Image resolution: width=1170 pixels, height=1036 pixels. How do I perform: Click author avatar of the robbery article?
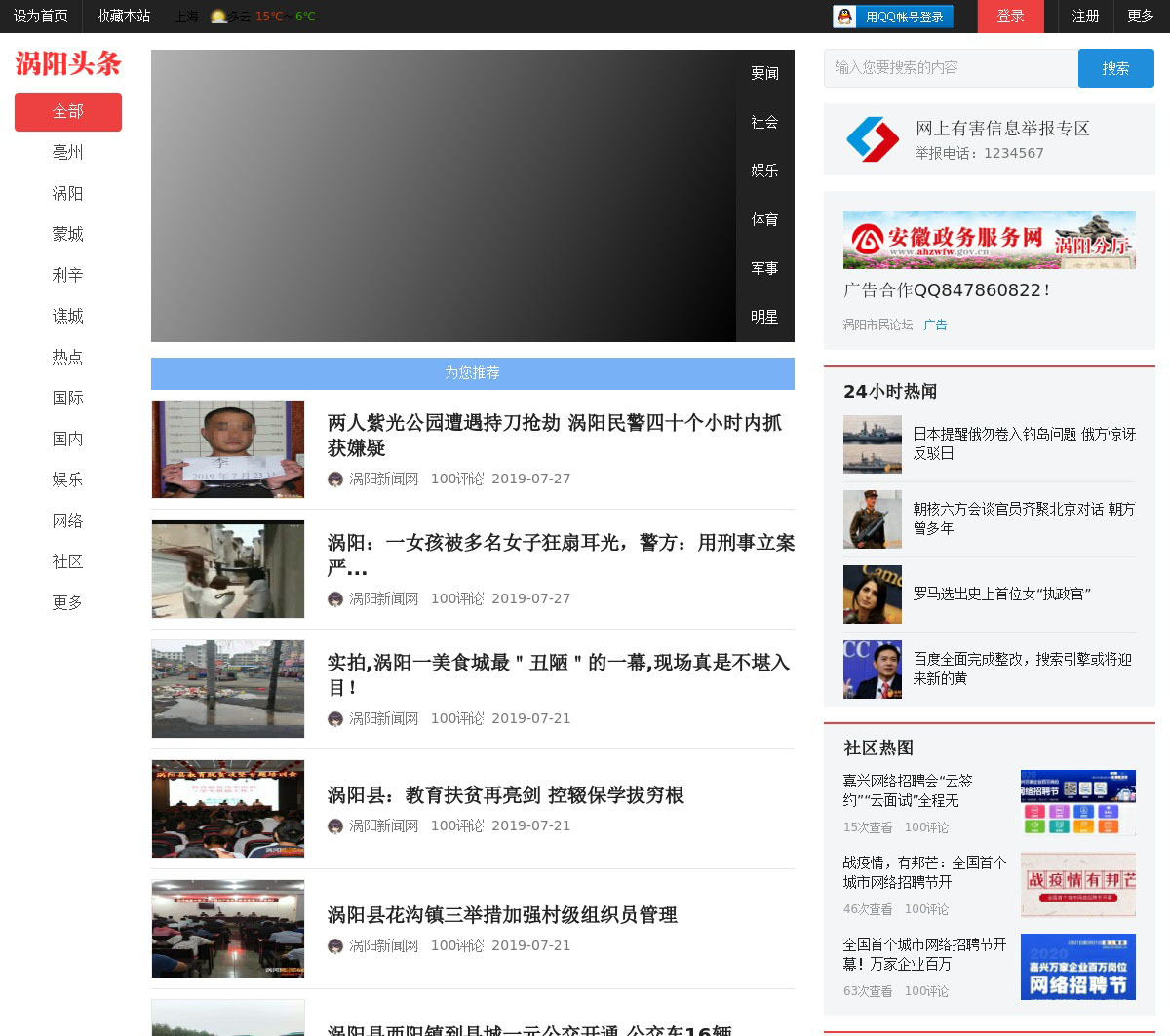[335, 480]
